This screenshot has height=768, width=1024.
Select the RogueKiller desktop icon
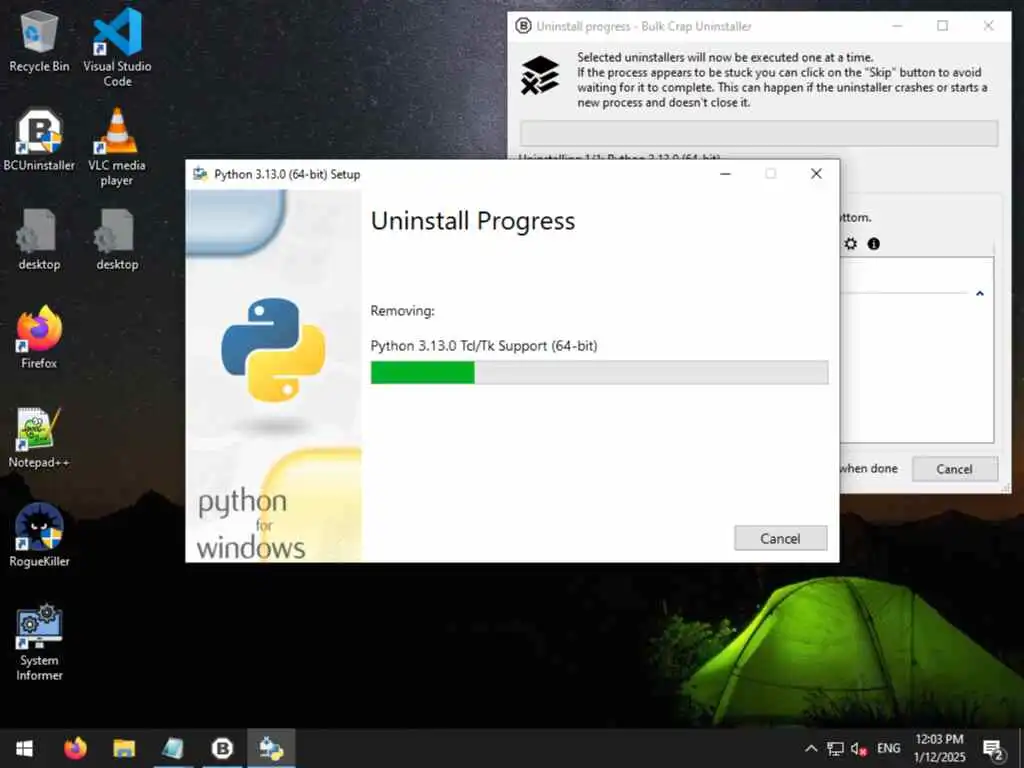coord(39,536)
